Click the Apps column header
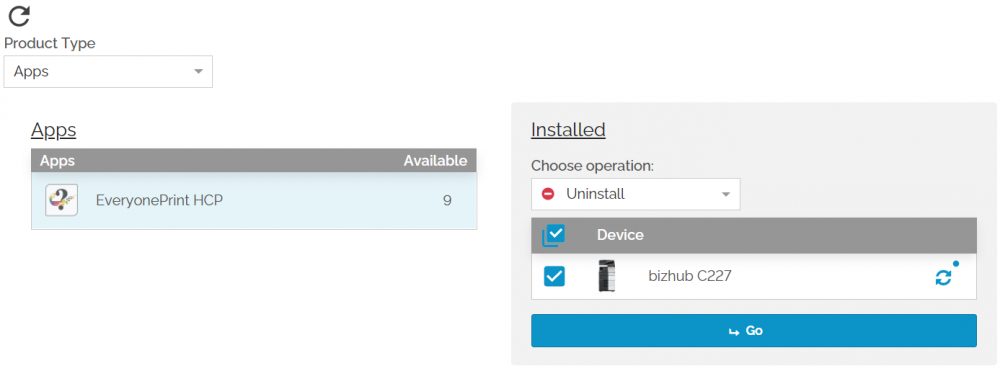Screen dimensions: 1000x371 [x=57, y=161]
